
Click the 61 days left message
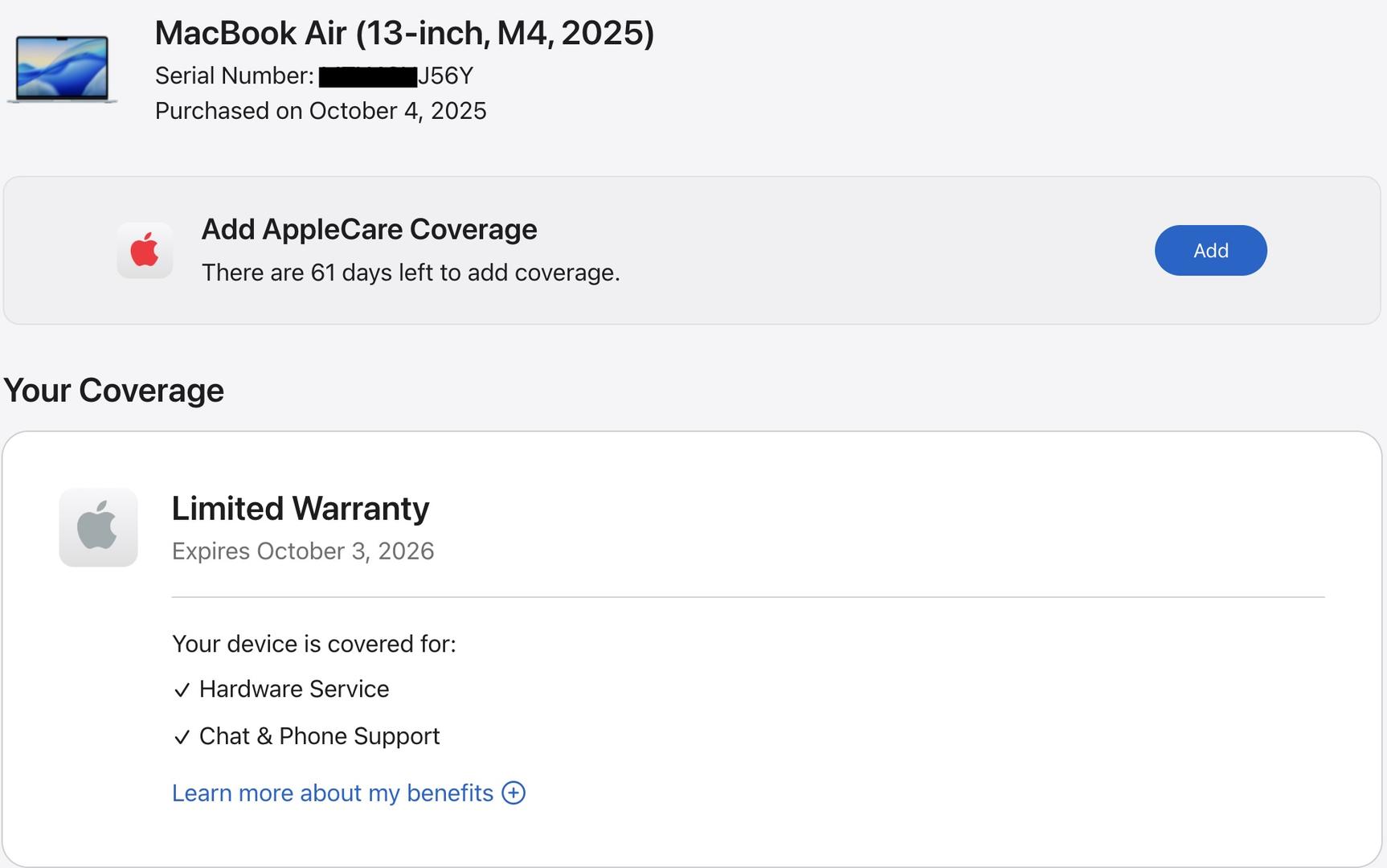point(410,273)
